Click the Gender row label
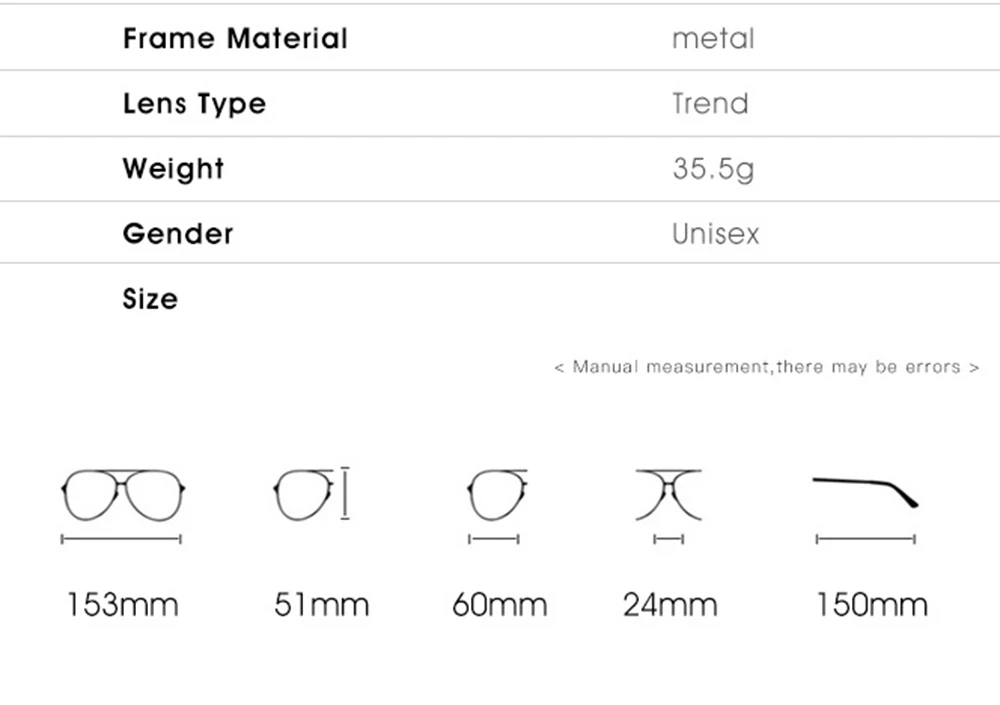This screenshot has height=705, width=1000. pos(178,234)
